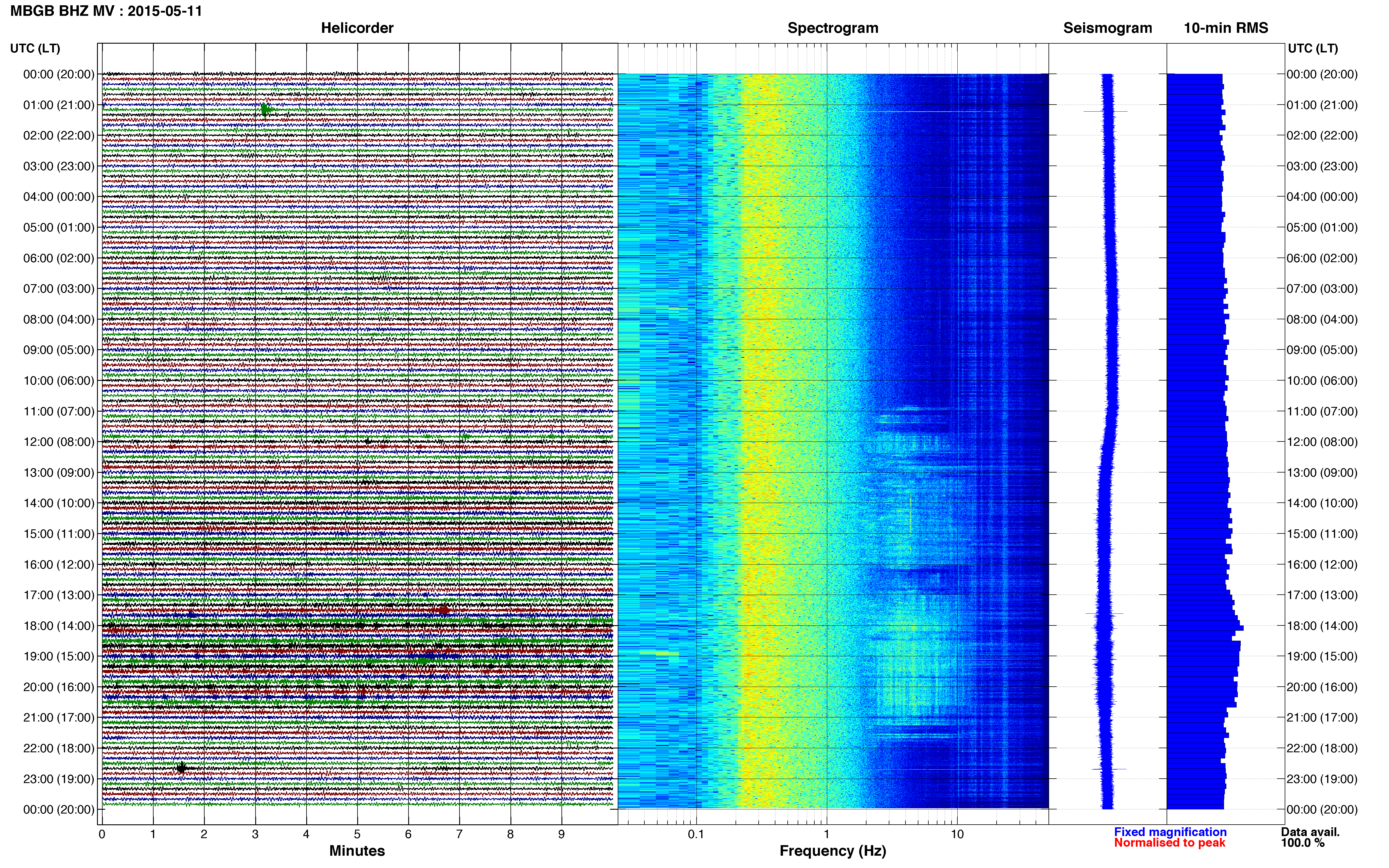The height and width of the screenshot is (868, 1389).
Task: Click "20:00 (16:00)" on the right time axis
Action: [1322, 687]
